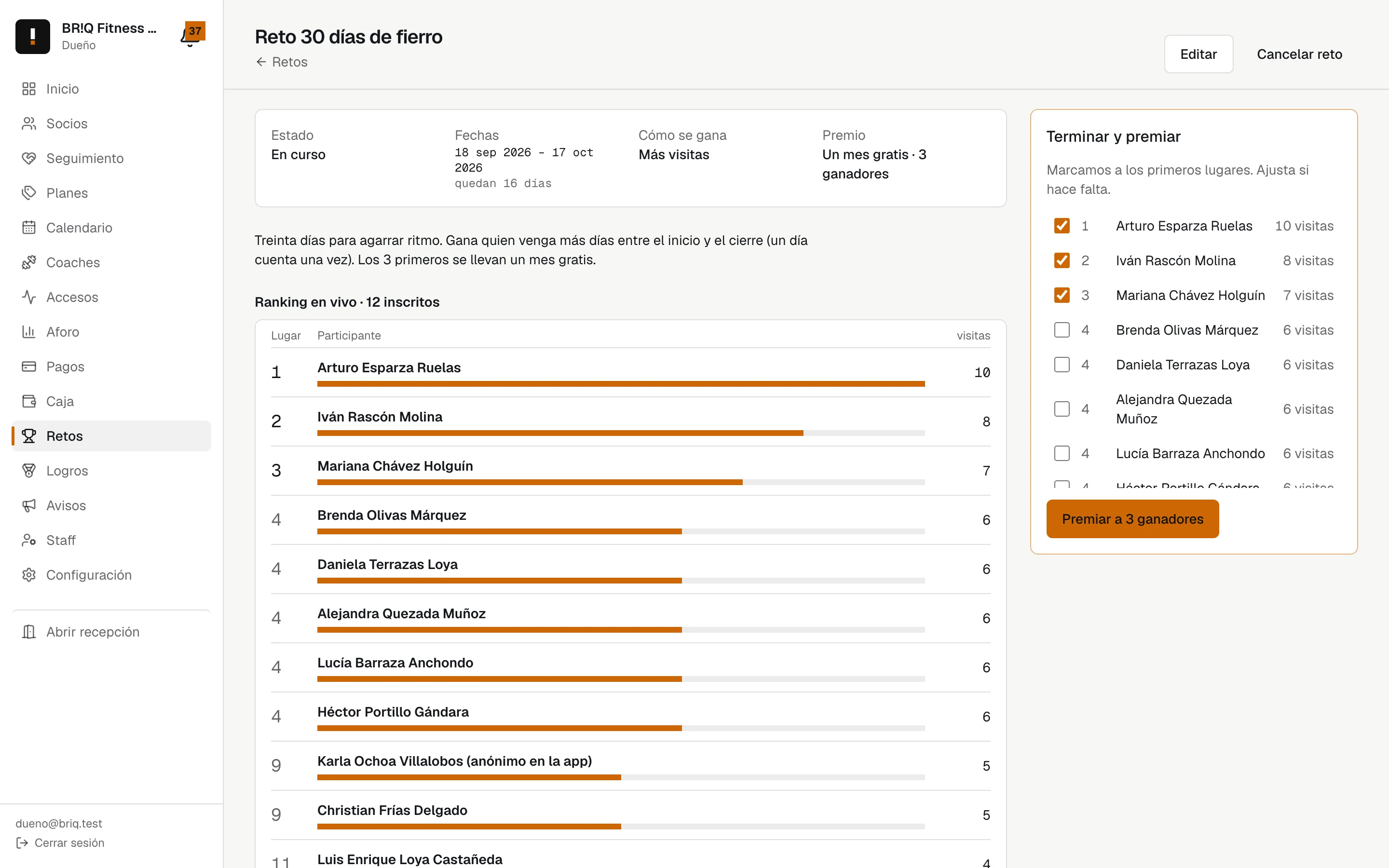Click the Editar button
The height and width of the screenshot is (868, 1389).
(x=1198, y=54)
